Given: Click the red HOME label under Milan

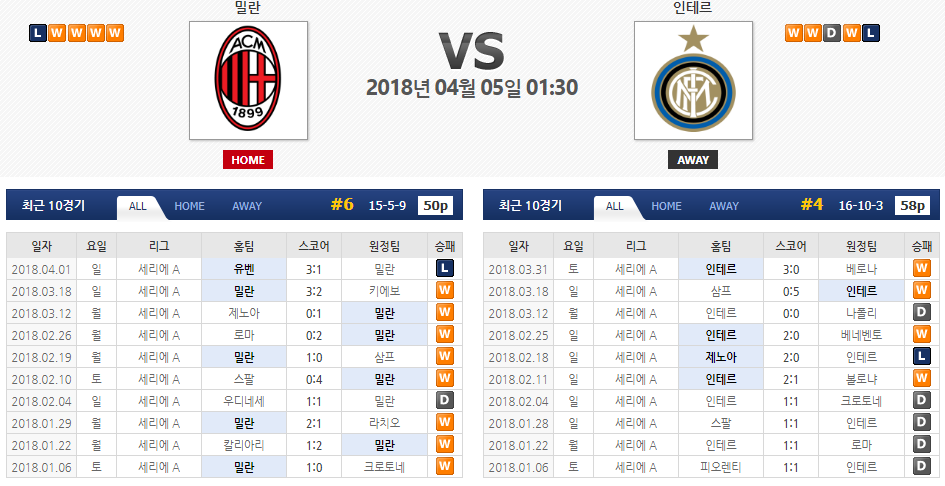Looking at the screenshot, I should [248, 160].
